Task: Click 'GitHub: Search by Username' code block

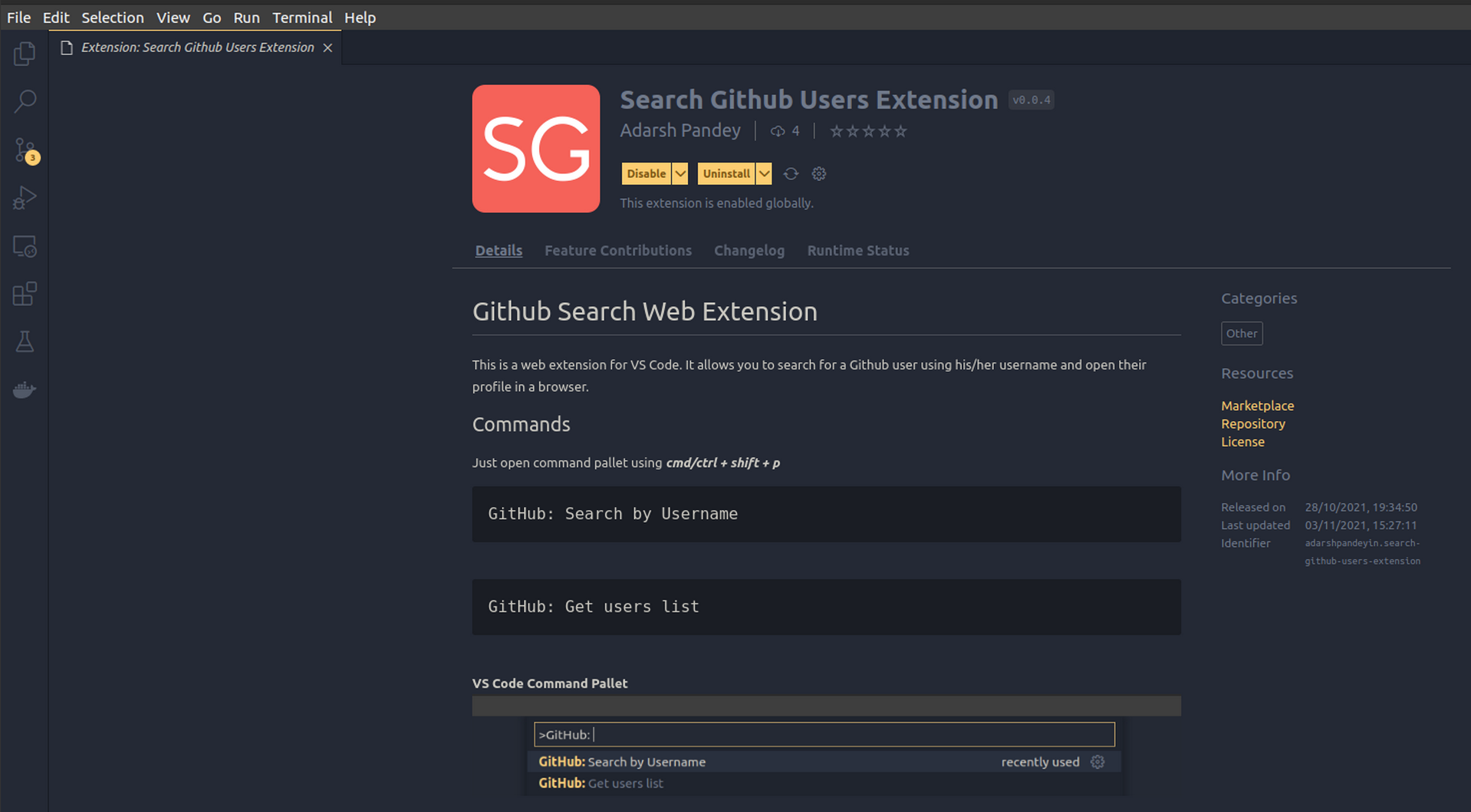Action: click(x=826, y=514)
